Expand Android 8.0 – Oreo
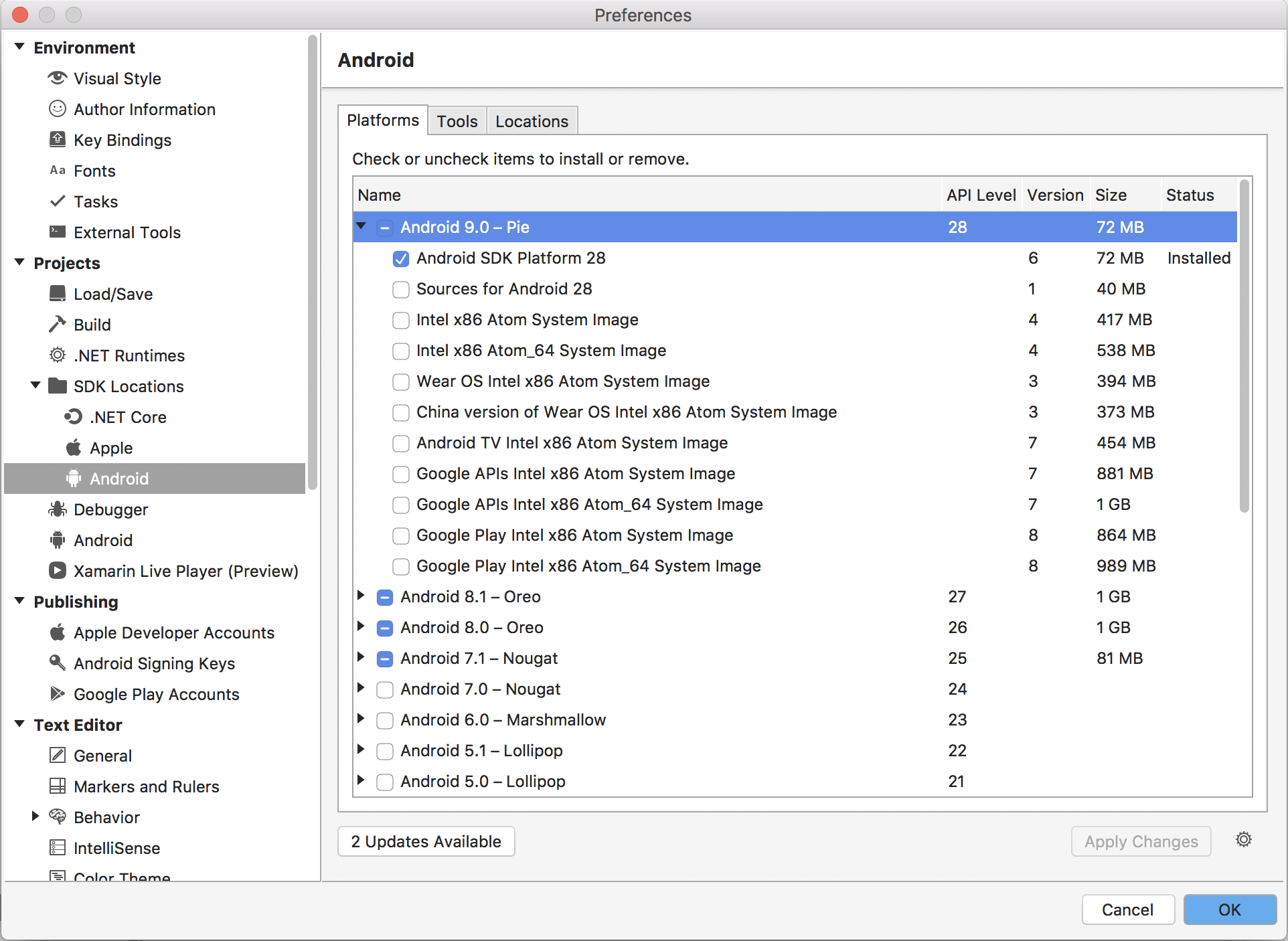 click(x=361, y=626)
